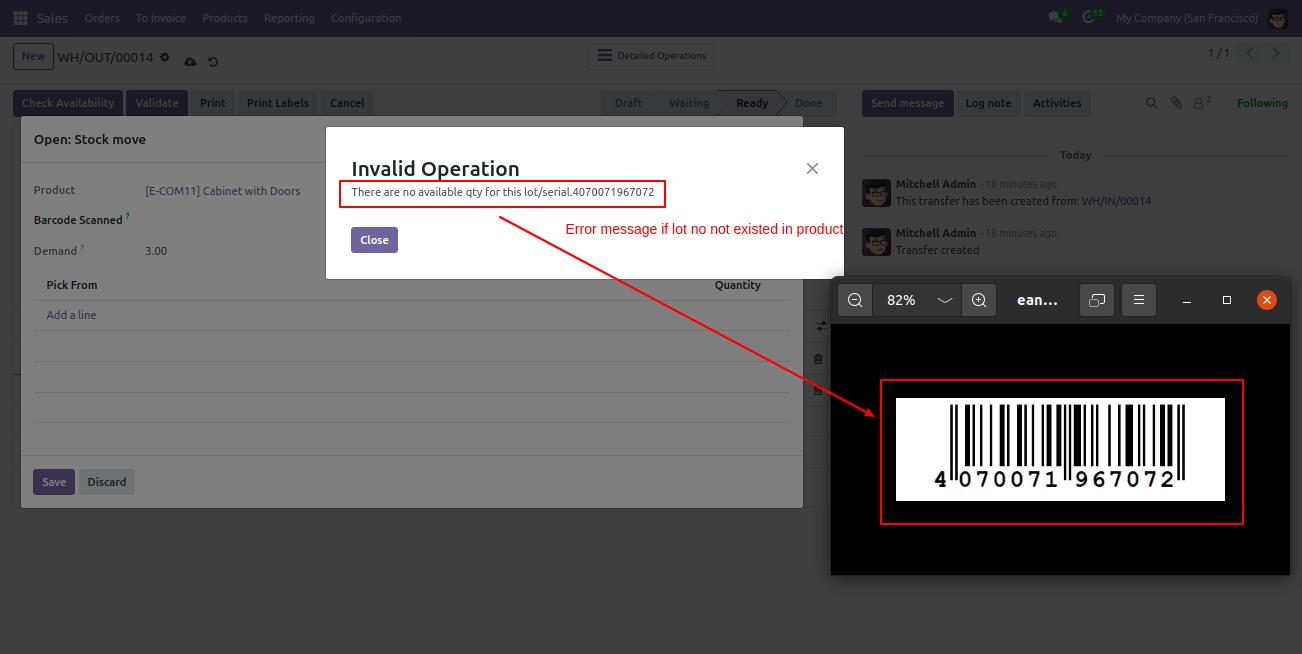Image resolution: width=1302 pixels, height=654 pixels.
Task: Click the Following button
Action: pyautogui.click(x=1262, y=103)
